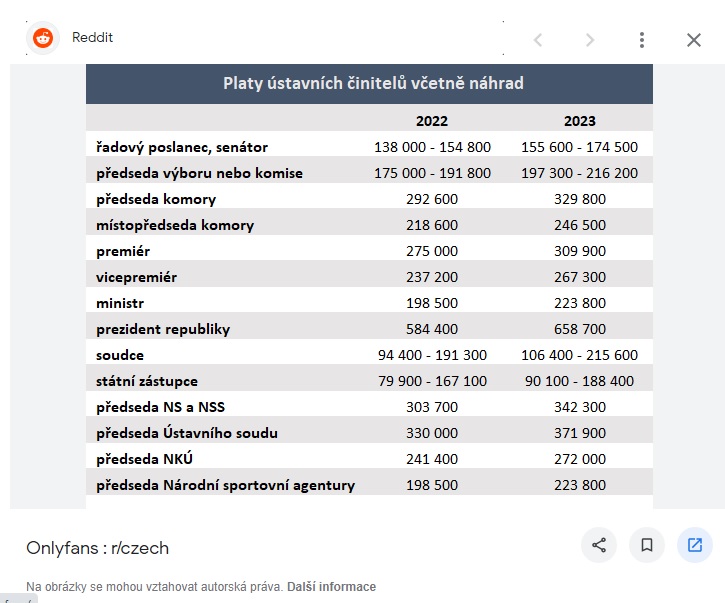Screen dimensions: 725x603
Task: Click the value '106 400 - 215 600'
Action: 579,355
